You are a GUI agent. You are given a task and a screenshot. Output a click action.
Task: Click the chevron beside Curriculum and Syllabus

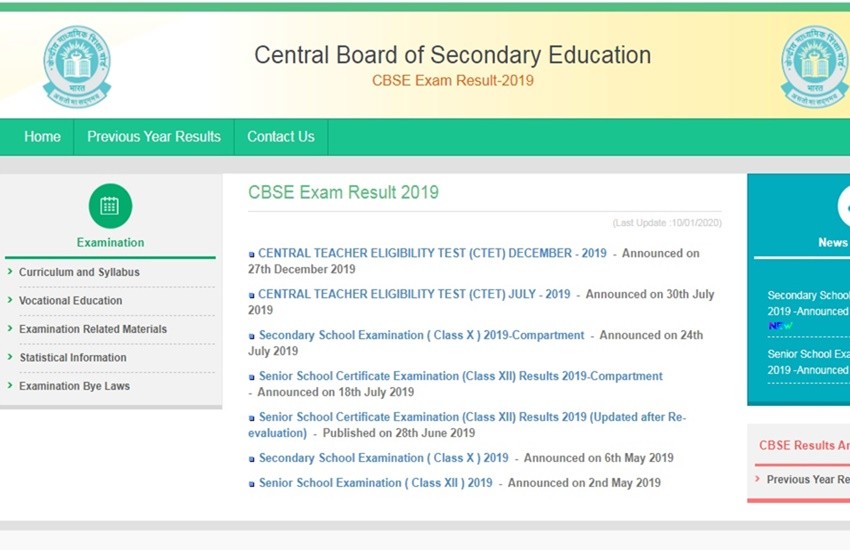(x=10, y=272)
